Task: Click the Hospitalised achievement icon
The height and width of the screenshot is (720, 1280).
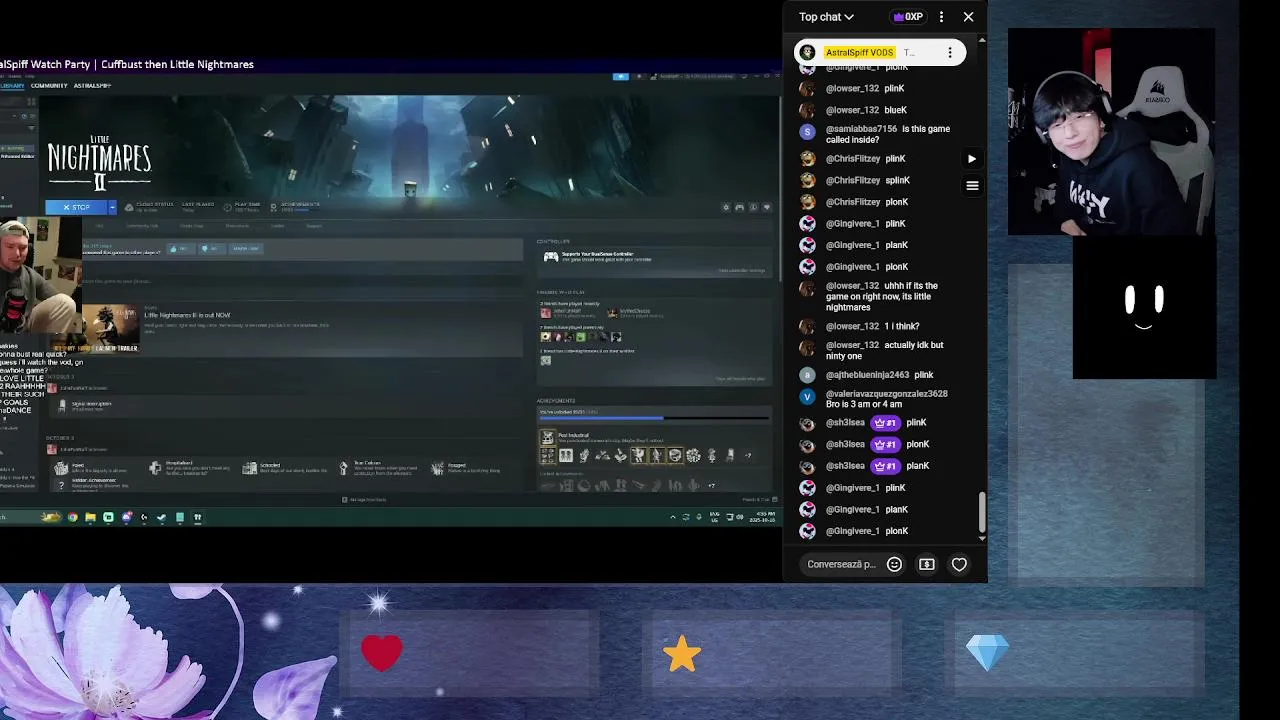Action: coord(155,467)
